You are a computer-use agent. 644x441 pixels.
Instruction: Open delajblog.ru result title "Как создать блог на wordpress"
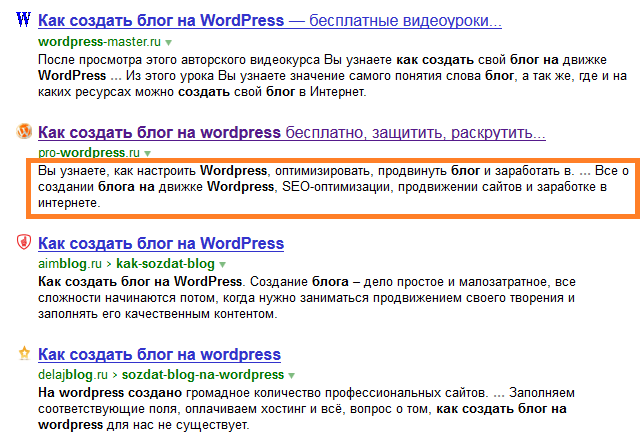pos(159,354)
